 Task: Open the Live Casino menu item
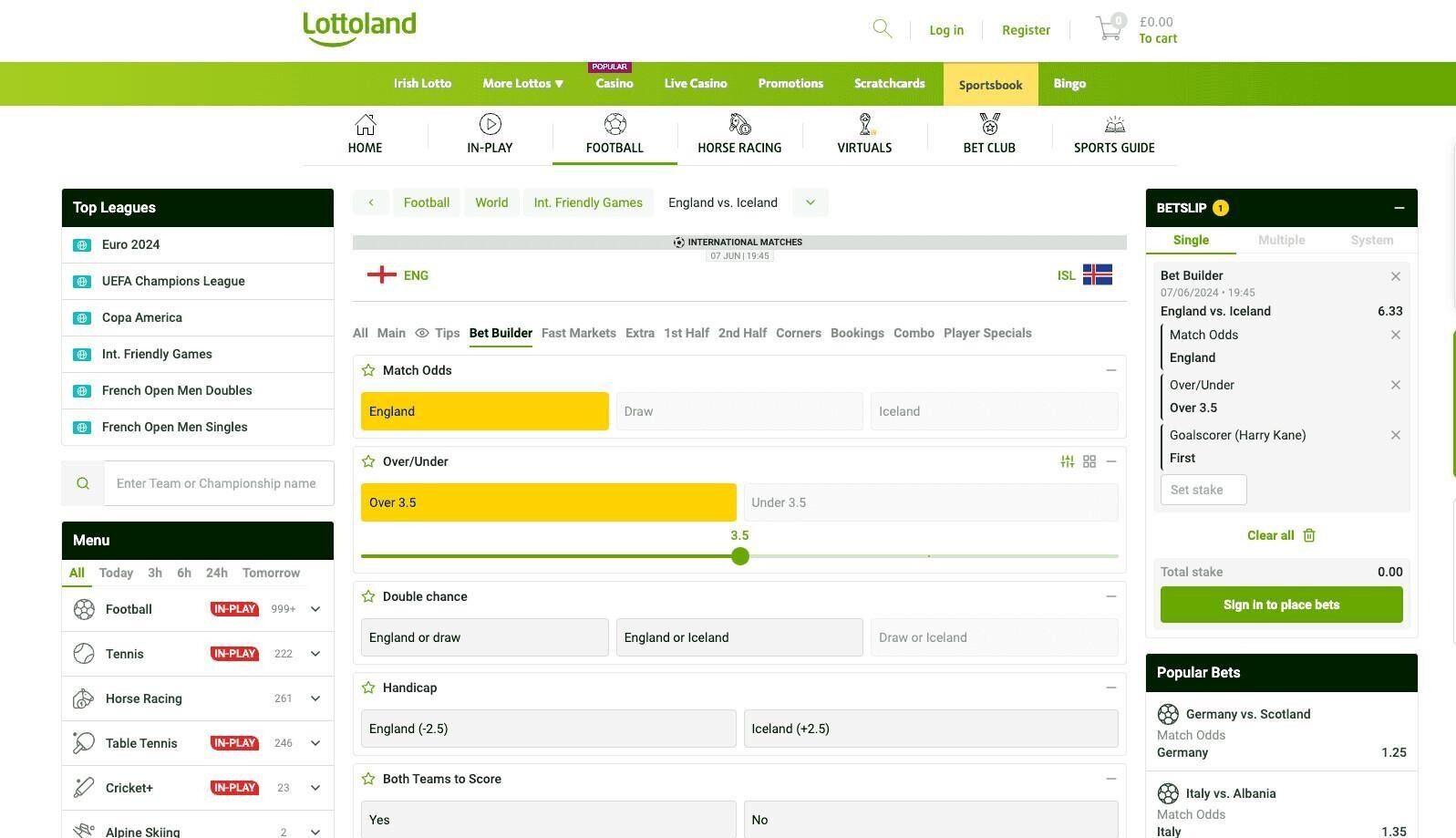tap(696, 83)
